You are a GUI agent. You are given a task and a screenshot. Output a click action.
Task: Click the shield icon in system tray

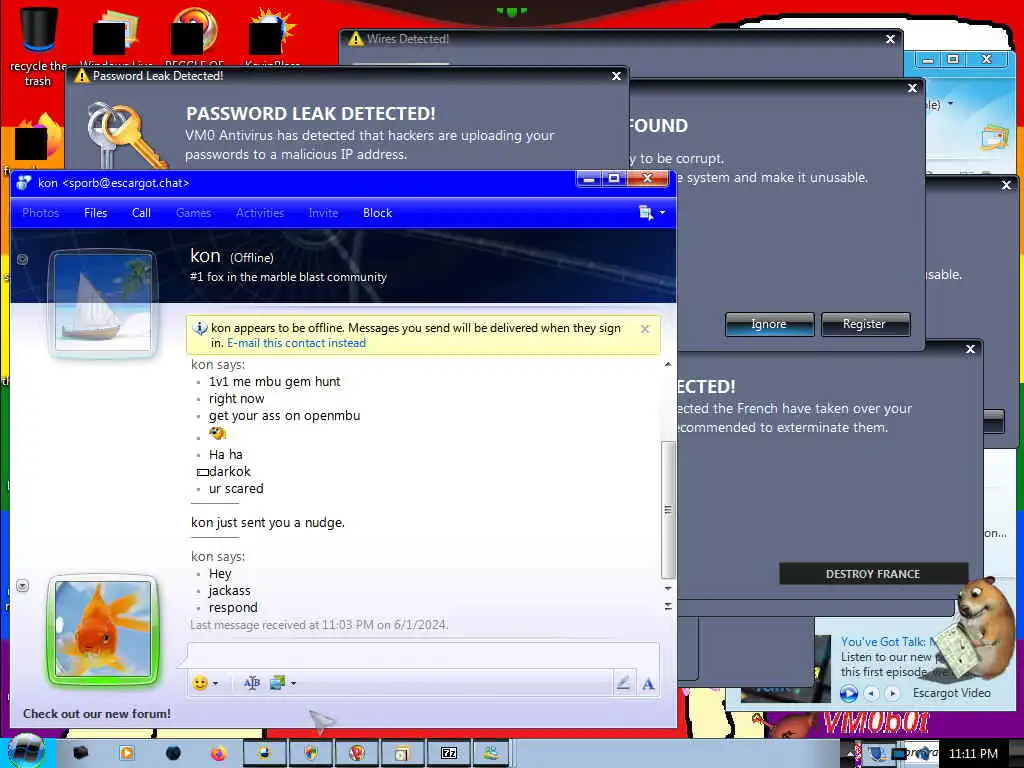(876, 754)
